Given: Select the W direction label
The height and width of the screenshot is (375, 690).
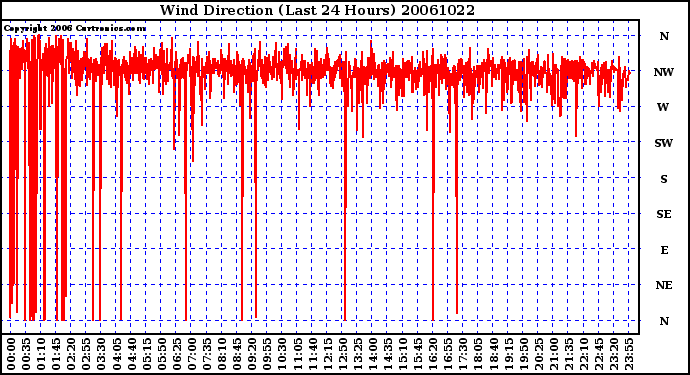Looking at the screenshot, I should pos(663,107).
